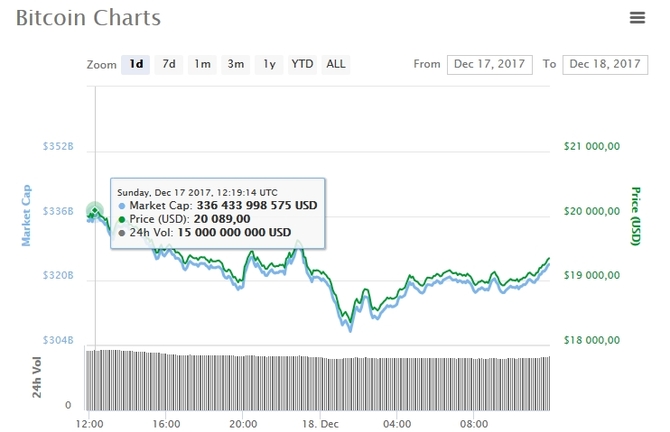Click the Bitcoin Charts heading
This screenshot has height=432, width=670.
pyautogui.click(x=88, y=18)
